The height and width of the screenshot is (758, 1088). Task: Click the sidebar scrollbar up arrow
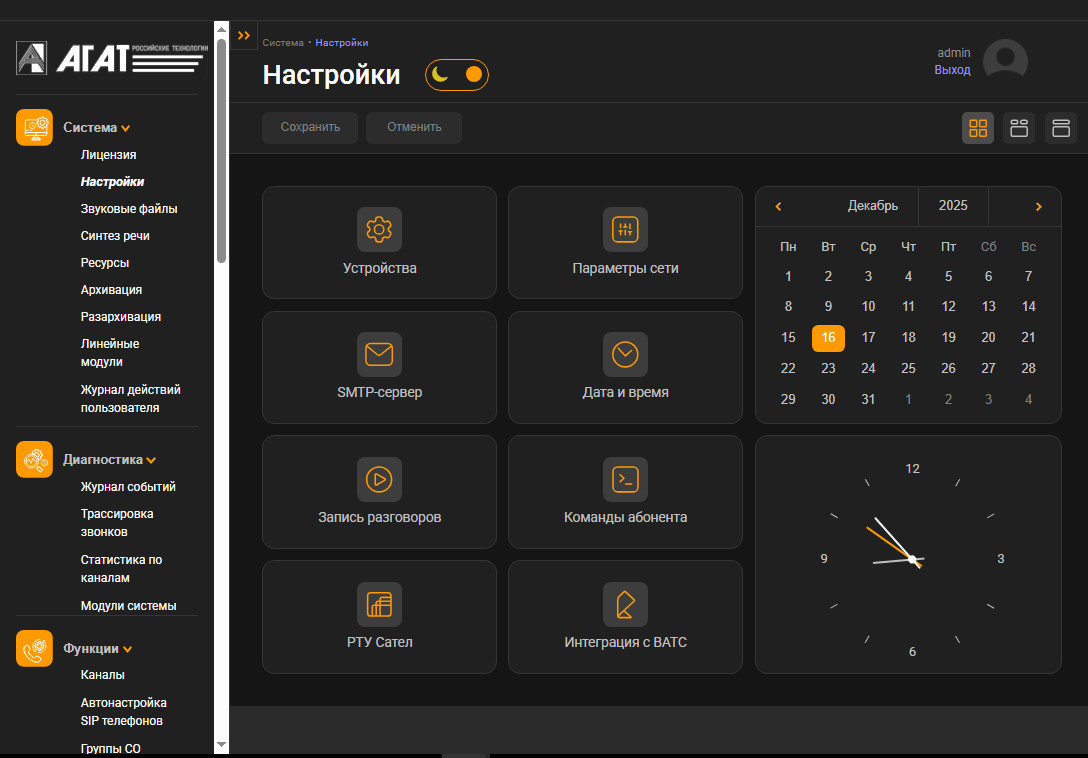(221, 28)
